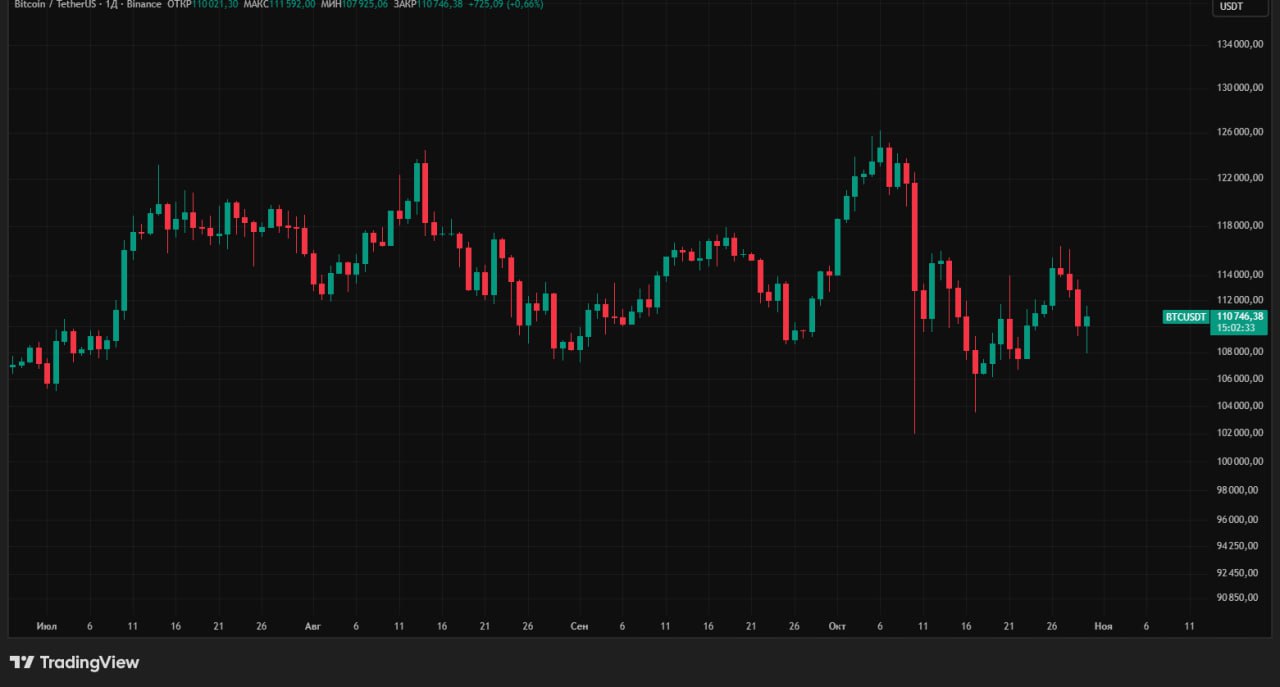Click the 1Д interval label in legend
This screenshot has height=687, width=1280.
click(x=113, y=4)
